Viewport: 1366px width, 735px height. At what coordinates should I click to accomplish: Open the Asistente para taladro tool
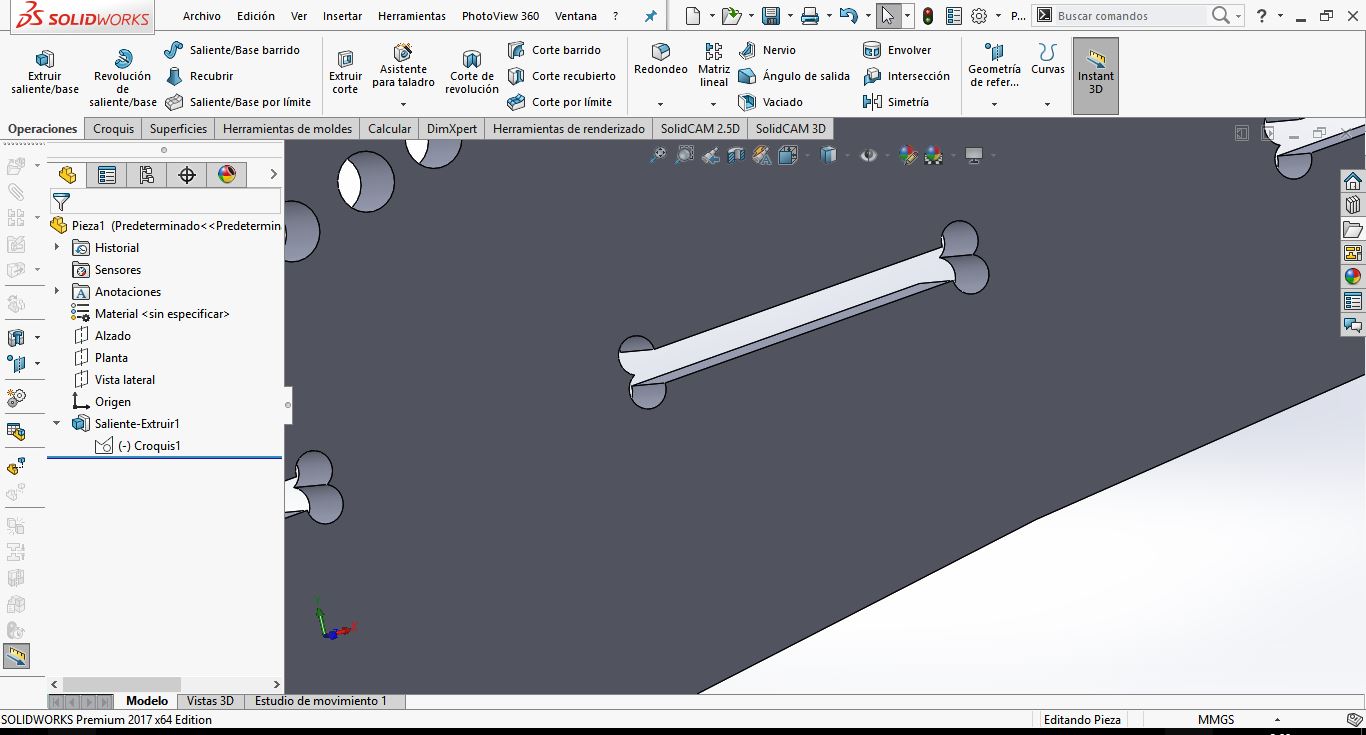403,68
